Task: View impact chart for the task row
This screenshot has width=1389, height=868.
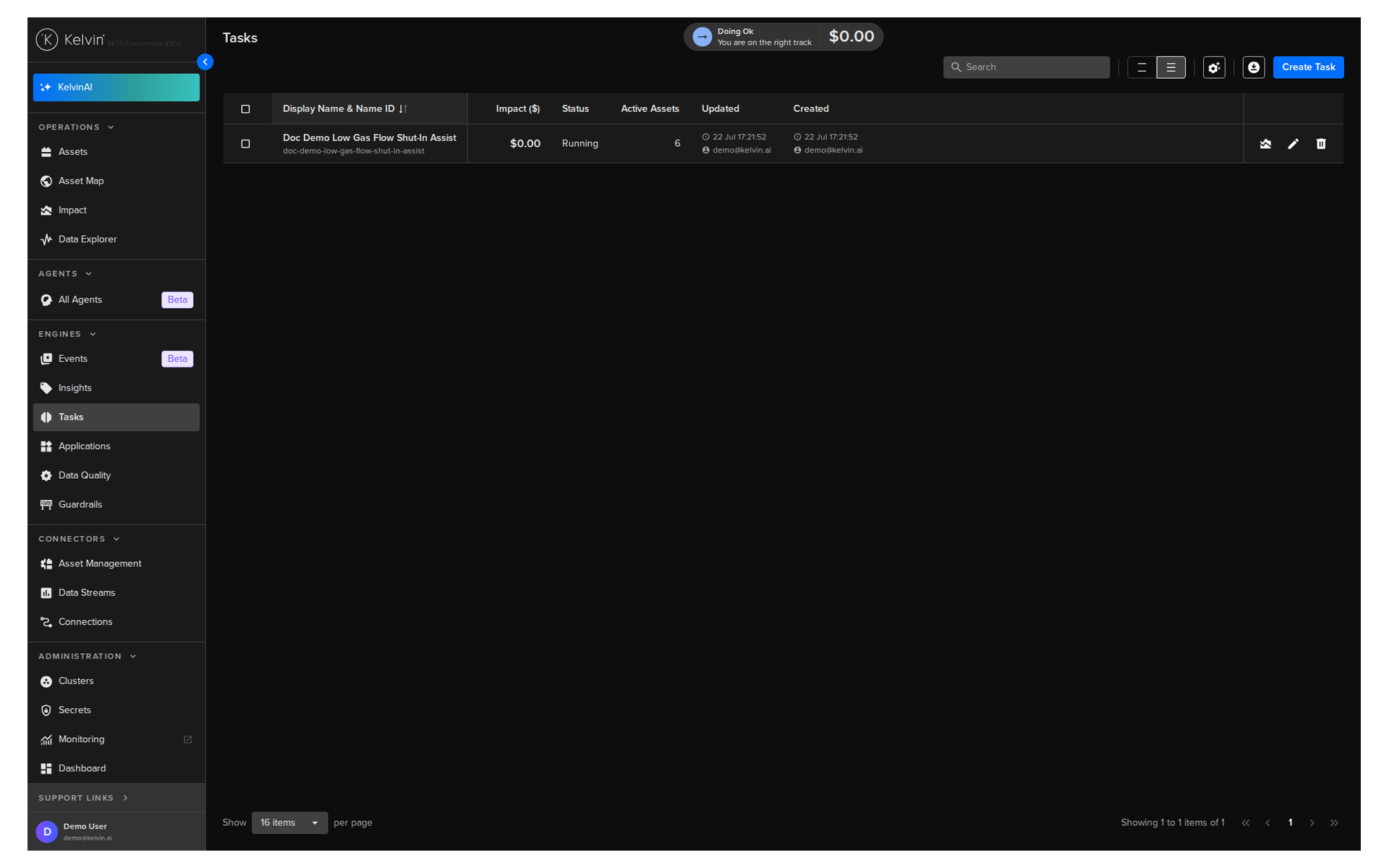Action: point(1265,144)
